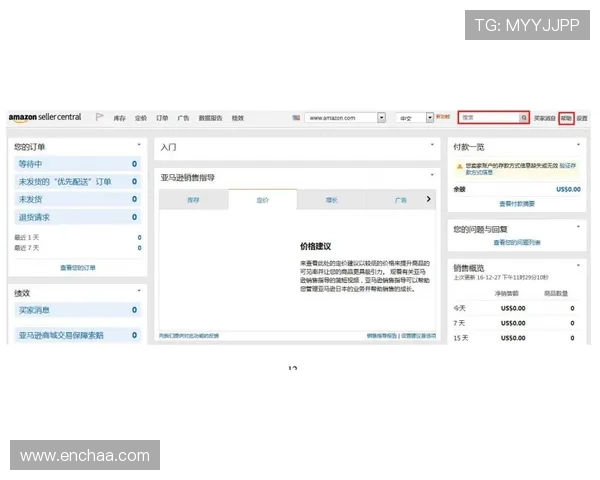The image size is (600, 480).
Task: Collapse the 销售概览 panel arrow
Action: [x=578, y=265]
